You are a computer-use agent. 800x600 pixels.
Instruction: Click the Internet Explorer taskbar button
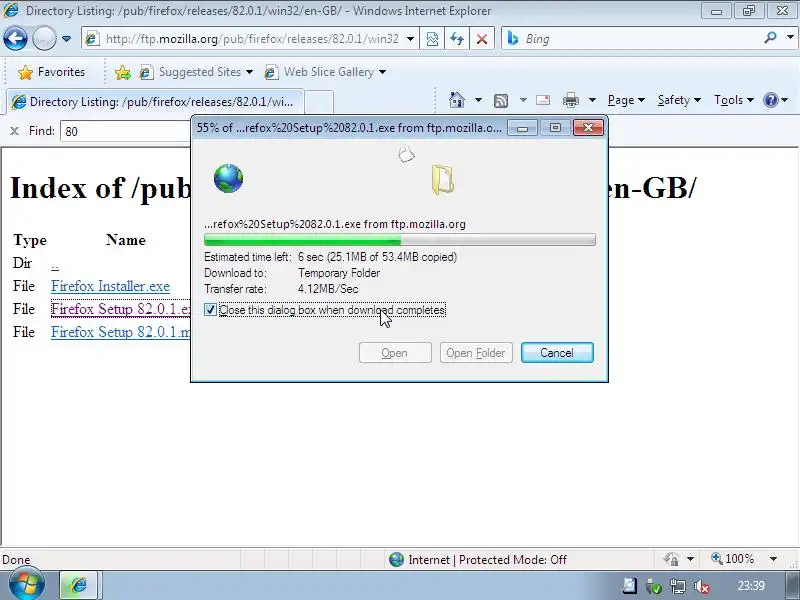[78, 585]
